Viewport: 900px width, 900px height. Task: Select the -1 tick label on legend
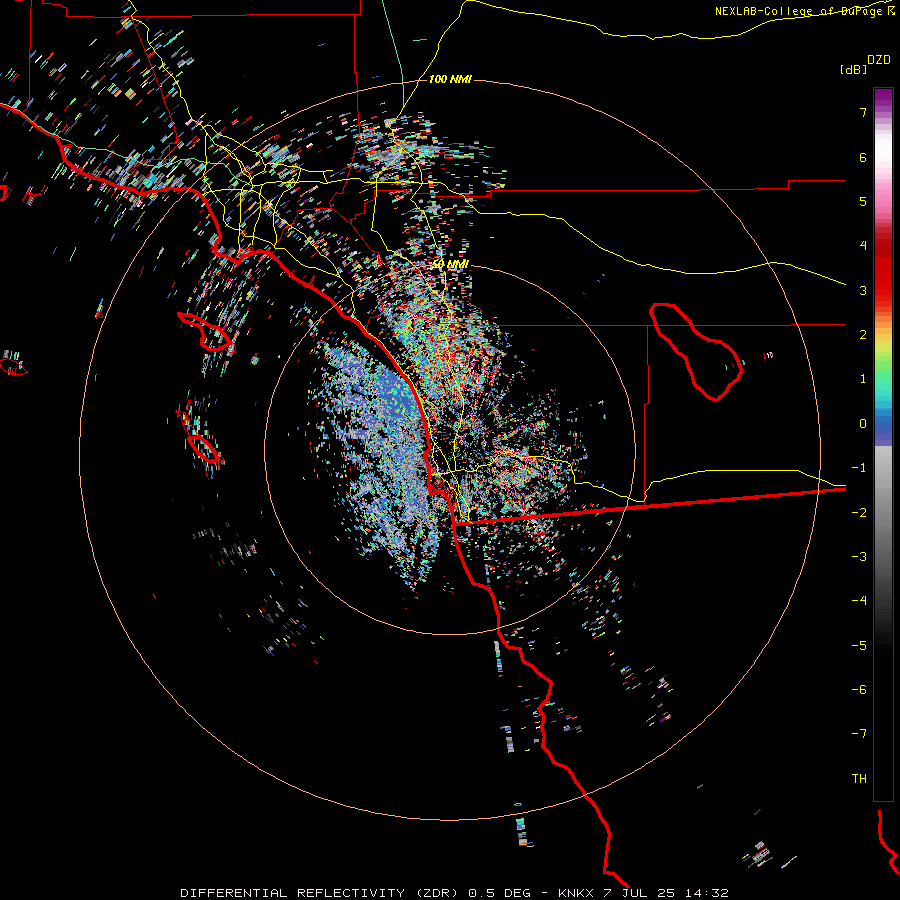(x=859, y=468)
